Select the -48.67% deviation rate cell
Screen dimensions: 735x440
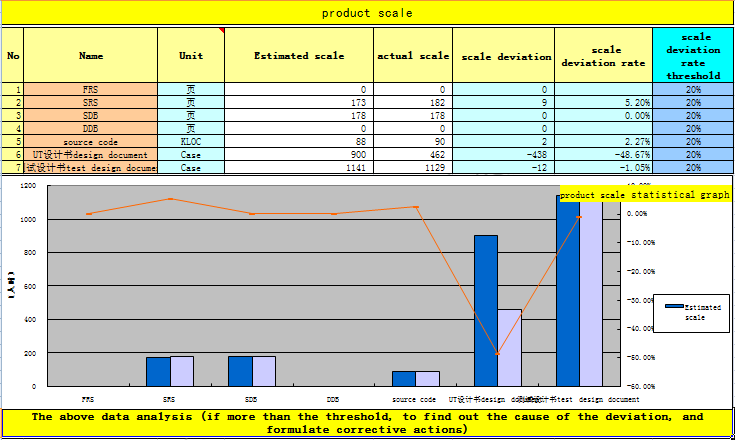coord(603,155)
